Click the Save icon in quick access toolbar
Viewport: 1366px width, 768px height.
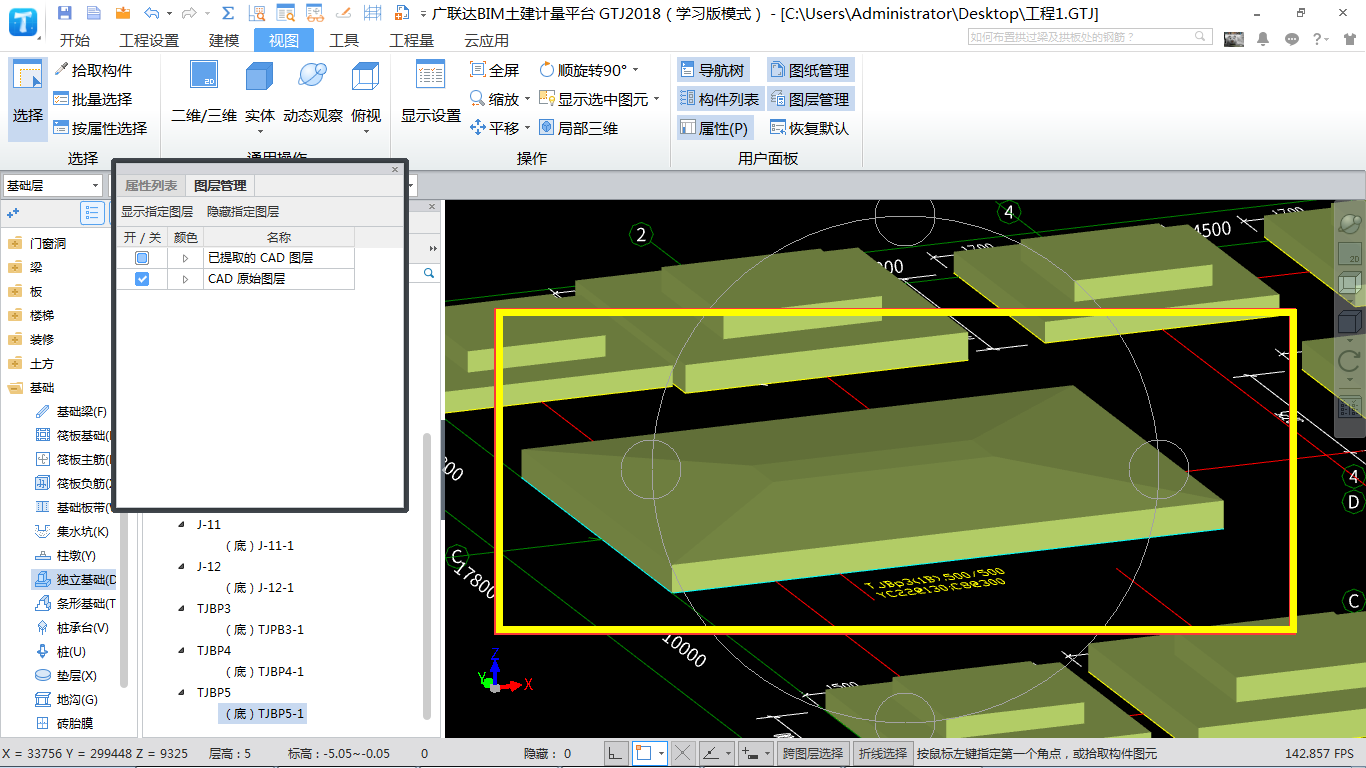pos(65,13)
